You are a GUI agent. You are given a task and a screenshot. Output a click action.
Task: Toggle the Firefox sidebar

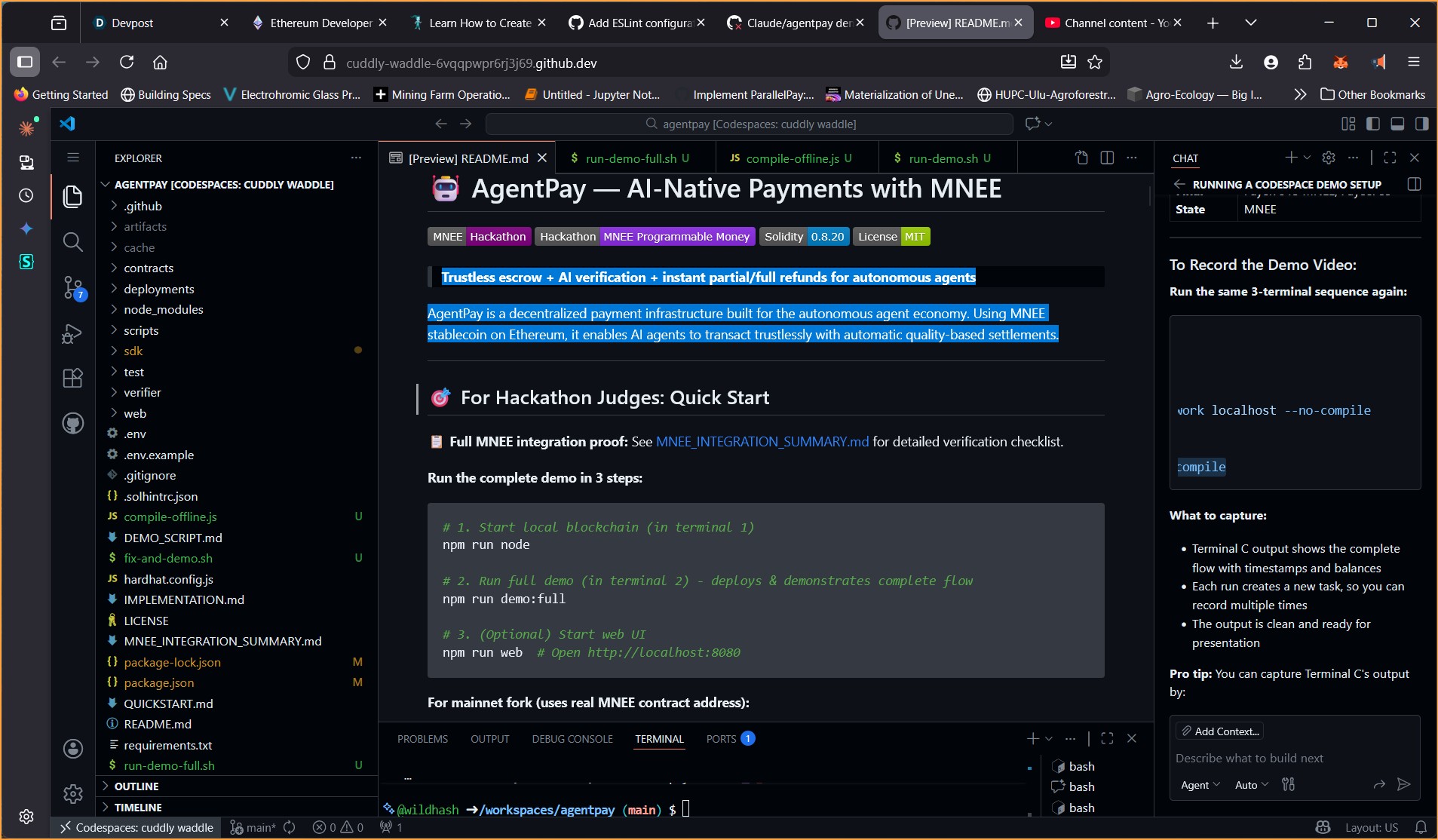tap(25, 63)
